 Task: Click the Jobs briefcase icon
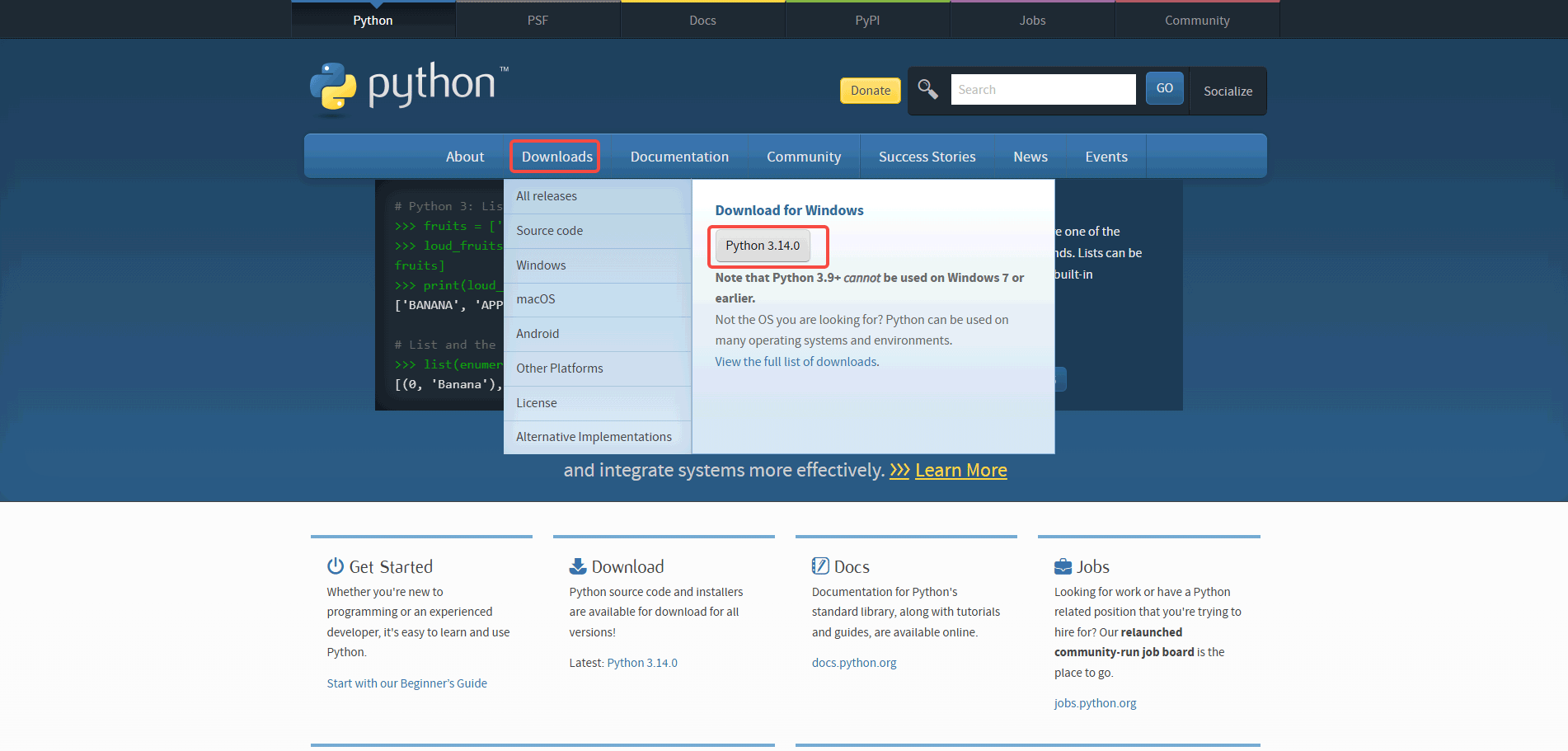[x=1063, y=566]
